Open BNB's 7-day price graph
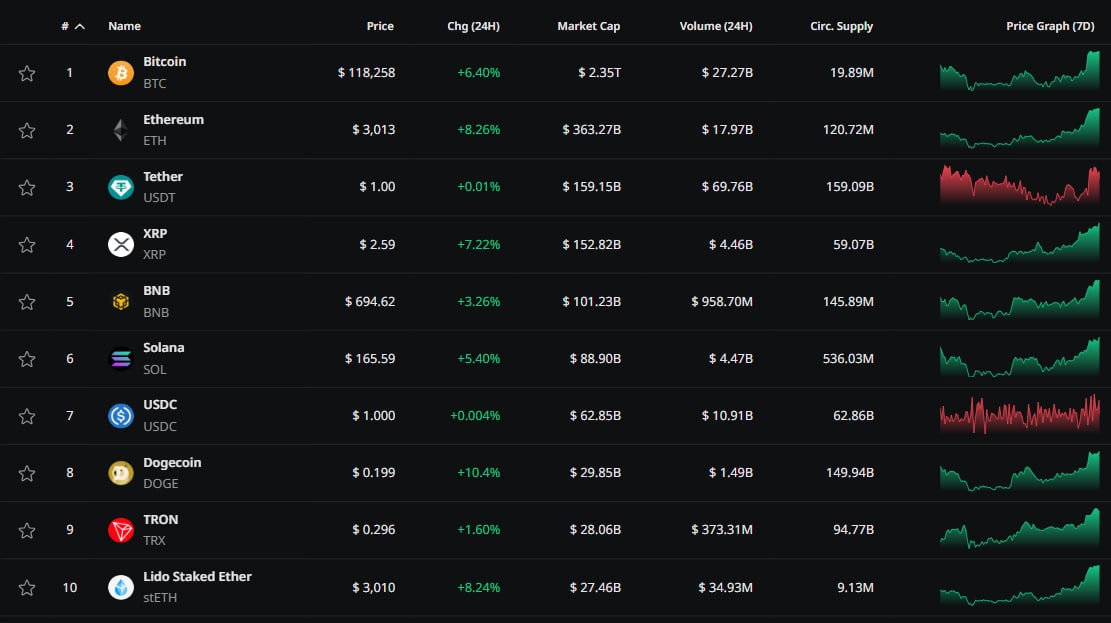The height and width of the screenshot is (623, 1111). [1020, 300]
